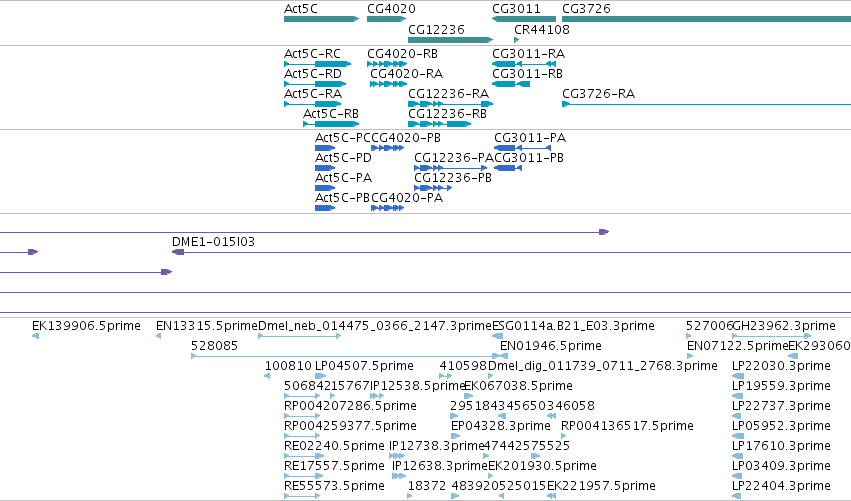The image size is (851, 501).
Task: Click protein feature Act5C-PB
Action: click(x=325, y=208)
